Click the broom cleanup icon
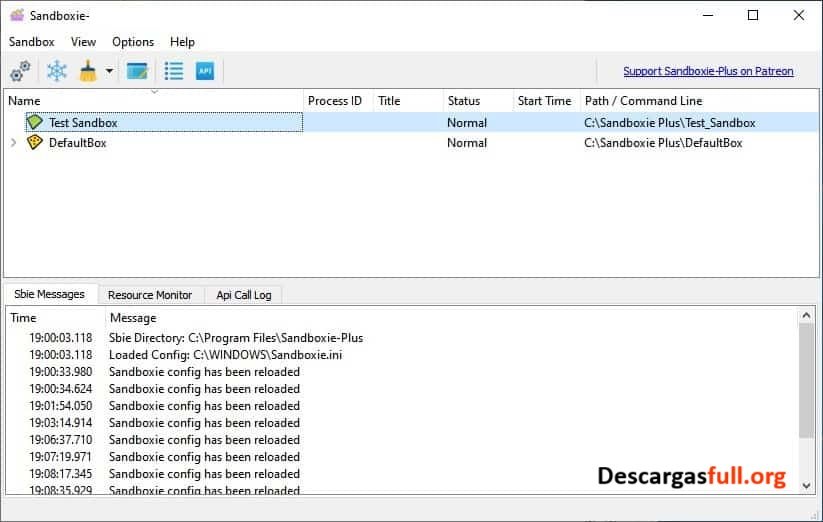Viewport: 823px width, 522px height. pos(88,71)
